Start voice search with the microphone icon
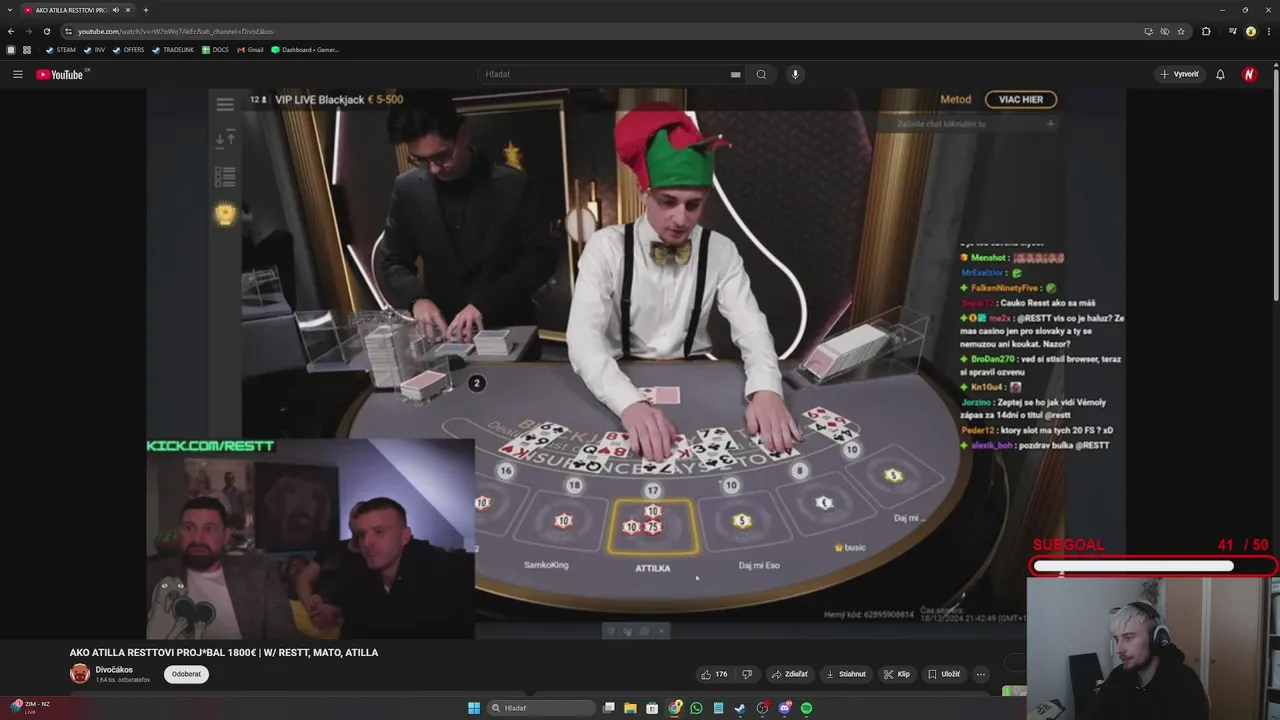The height and width of the screenshot is (720, 1280). point(796,74)
